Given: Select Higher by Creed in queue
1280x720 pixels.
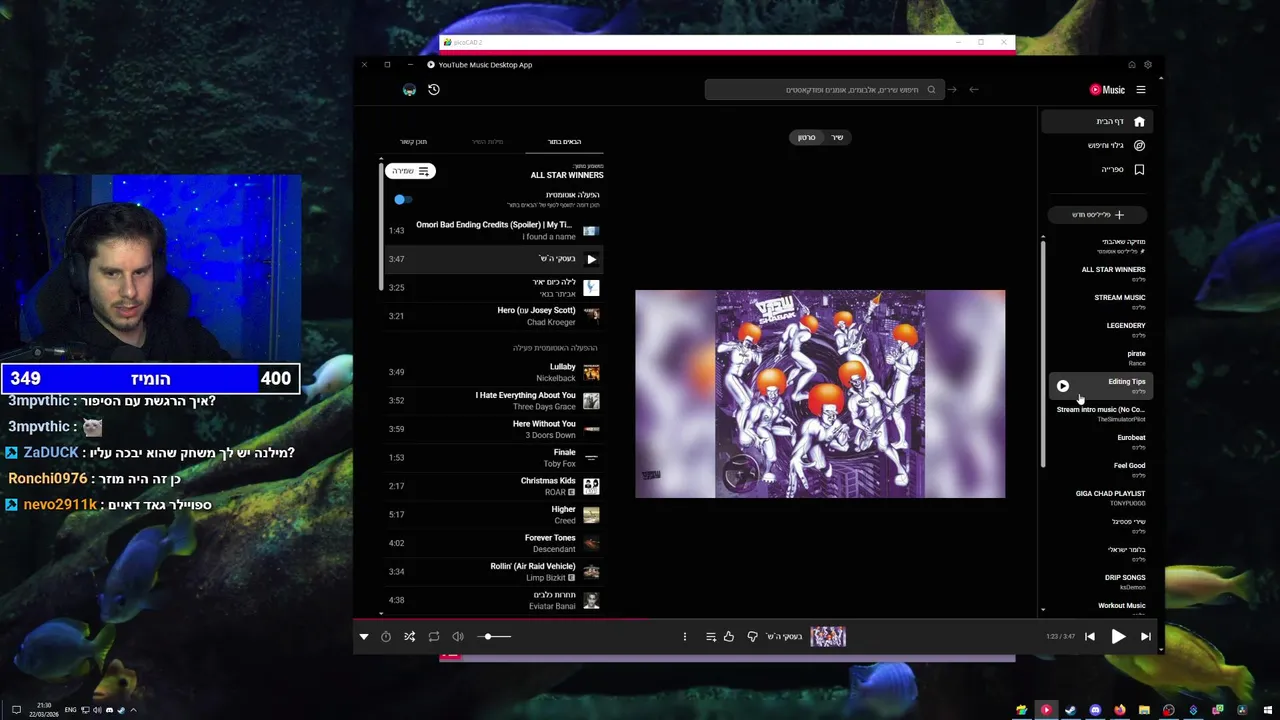Looking at the screenshot, I should click(x=494, y=515).
